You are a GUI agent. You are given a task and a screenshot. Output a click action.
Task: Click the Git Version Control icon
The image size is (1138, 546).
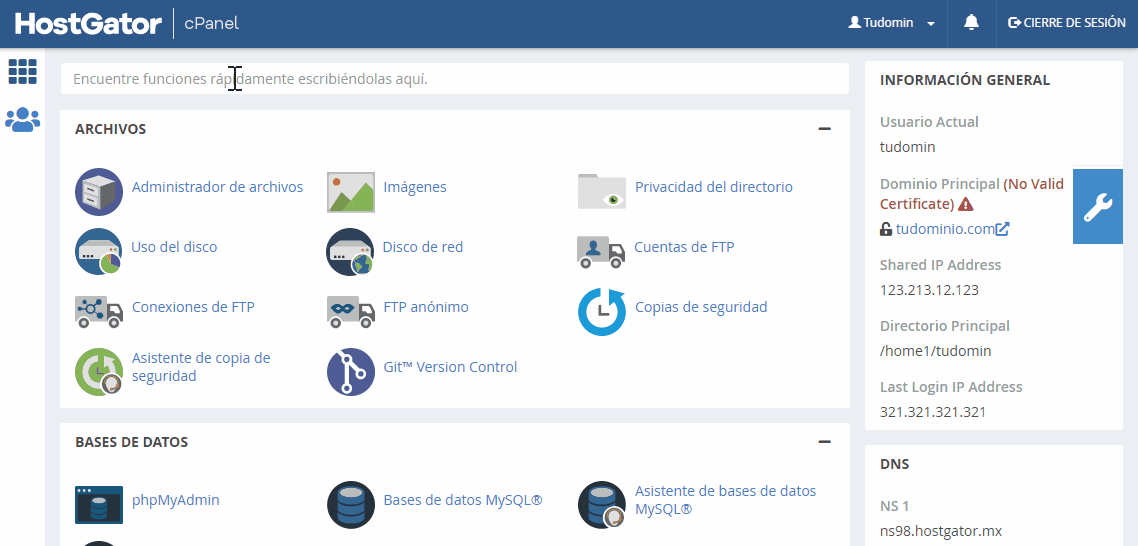(x=351, y=372)
